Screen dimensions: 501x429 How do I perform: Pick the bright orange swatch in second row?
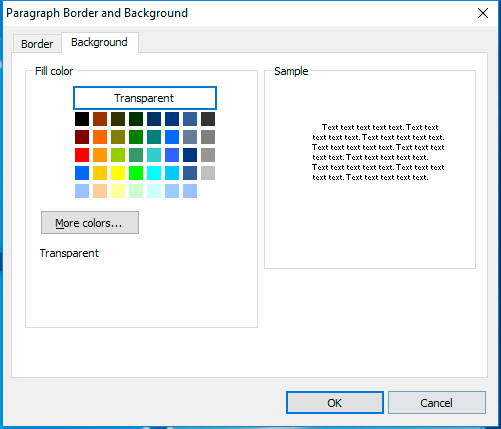[x=100, y=137]
